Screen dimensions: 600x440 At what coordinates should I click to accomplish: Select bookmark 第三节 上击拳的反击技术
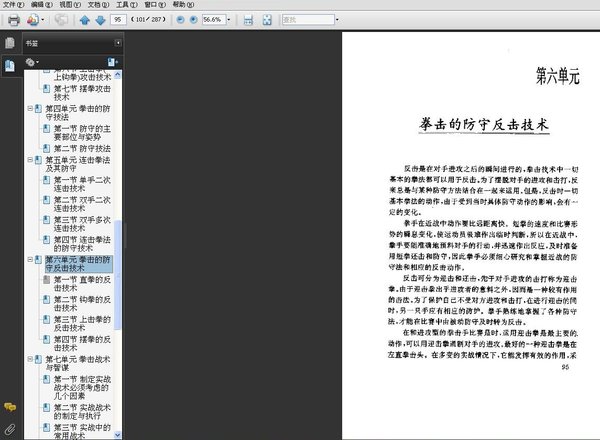tap(82, 323)
